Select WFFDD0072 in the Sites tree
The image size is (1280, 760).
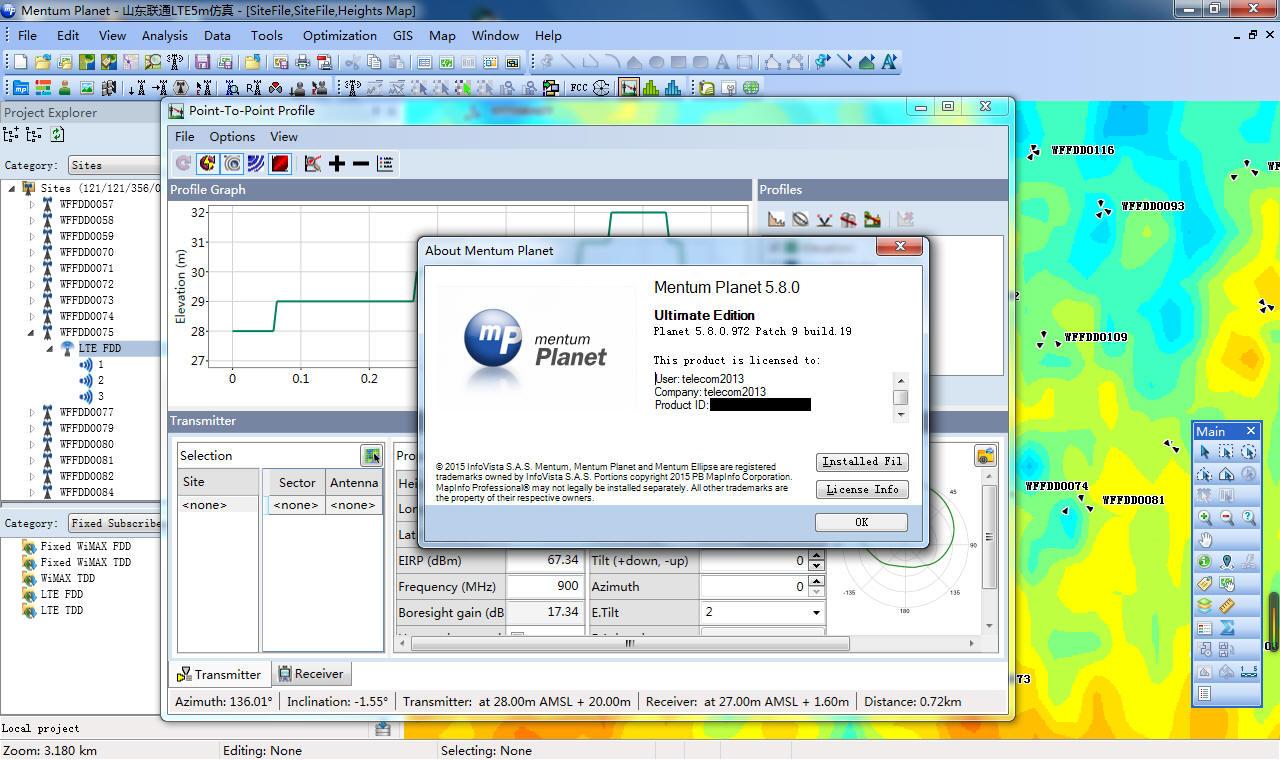tap(86, 284)
